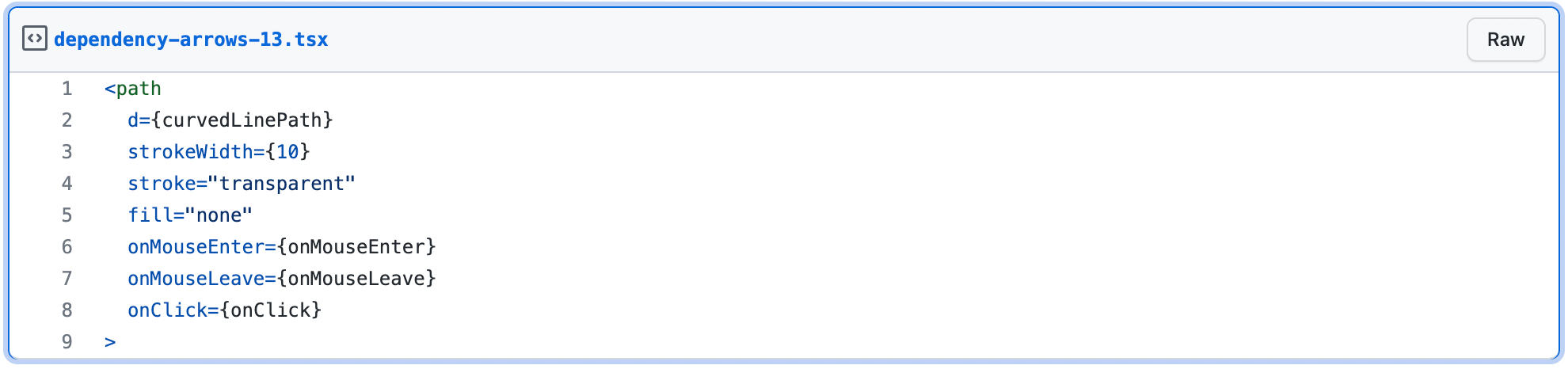The width and height of the screenshot is (1568, 369).
Task: Click the code file icon in the header
Action: click(35, 39)
